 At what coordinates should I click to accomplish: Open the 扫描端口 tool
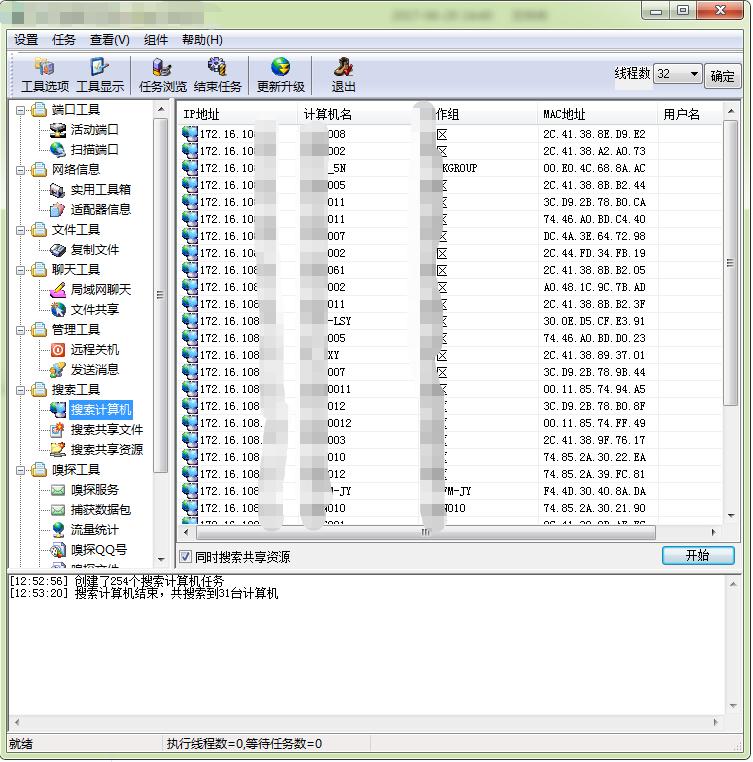pos(94,150)
